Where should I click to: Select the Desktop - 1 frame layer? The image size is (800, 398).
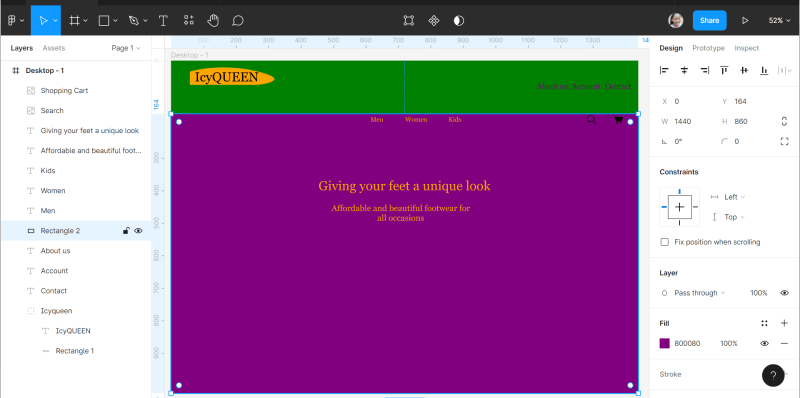[76, 70]
